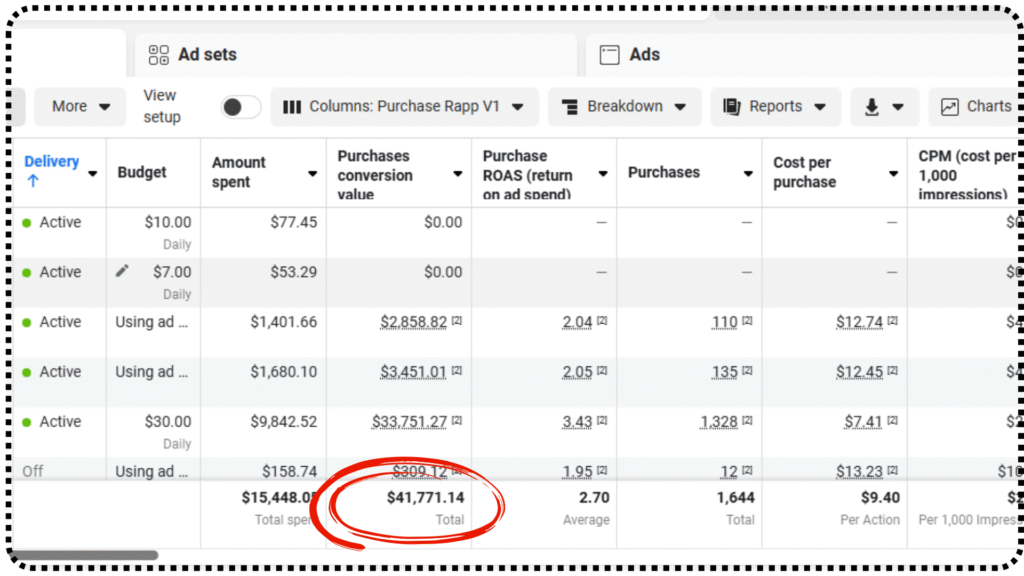
Task: Click the Columns bars icon
Action: coord(292,107)
